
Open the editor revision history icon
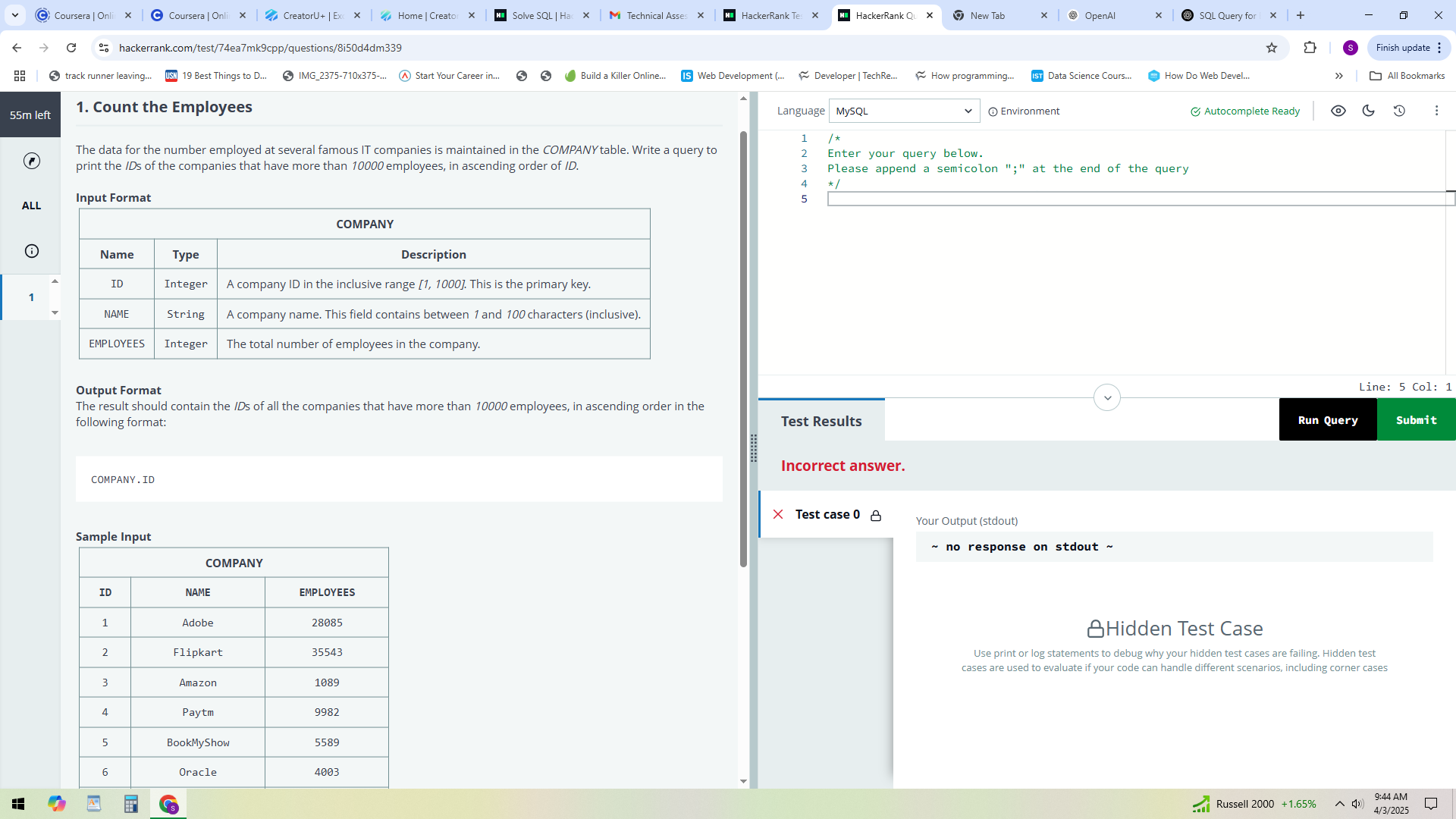pos(1399,111)
